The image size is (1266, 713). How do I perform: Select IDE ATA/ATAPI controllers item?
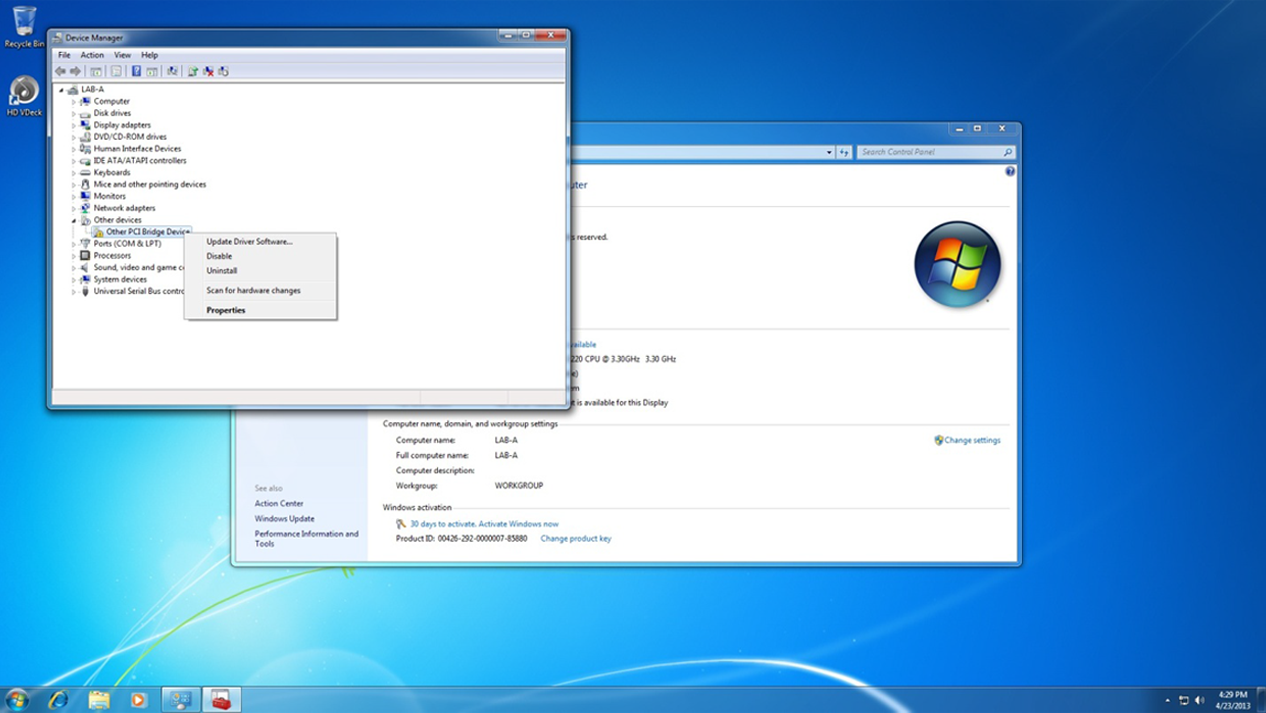point(139,161)
